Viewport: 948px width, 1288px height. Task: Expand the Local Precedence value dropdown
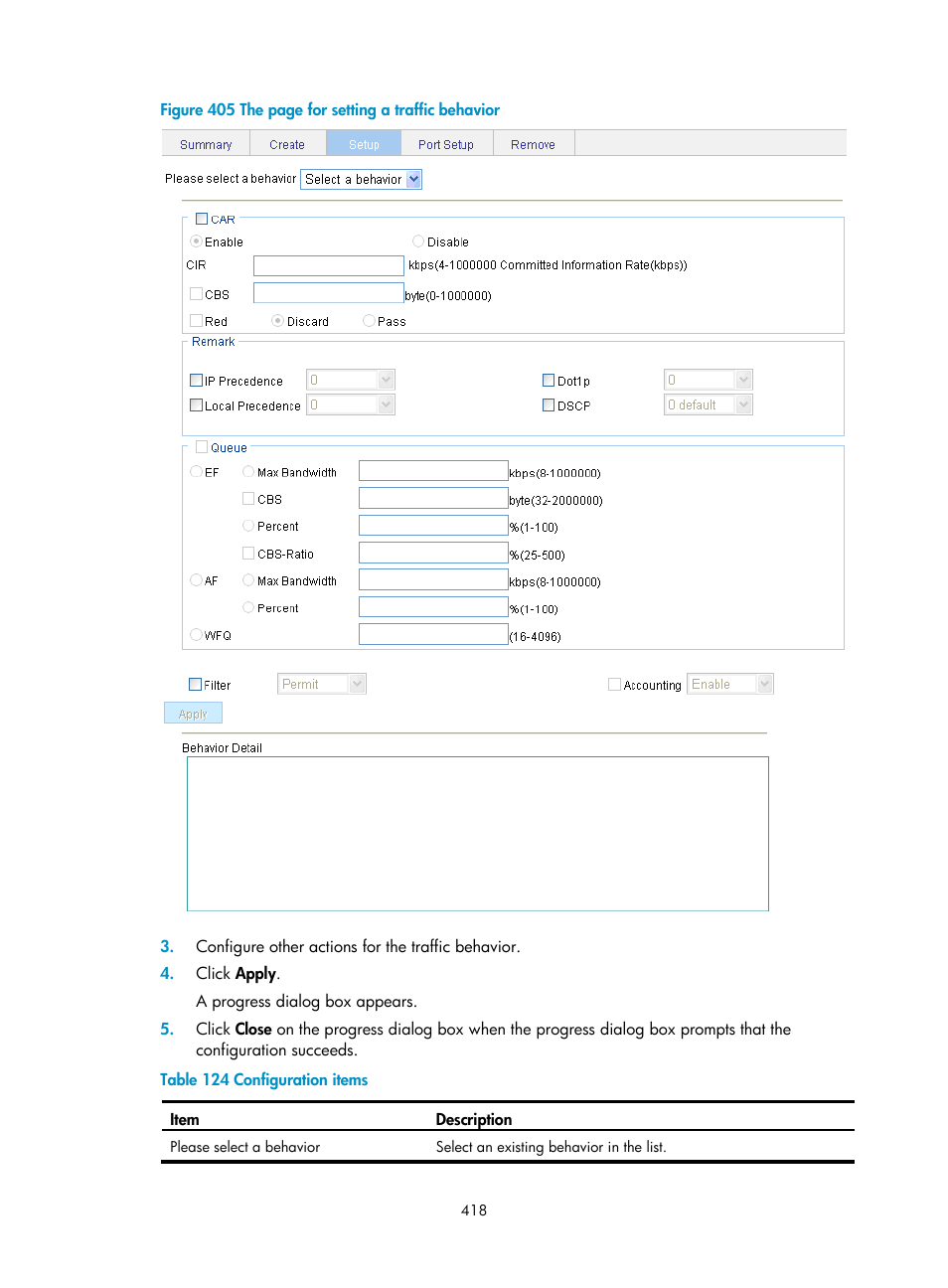[351, 404]
